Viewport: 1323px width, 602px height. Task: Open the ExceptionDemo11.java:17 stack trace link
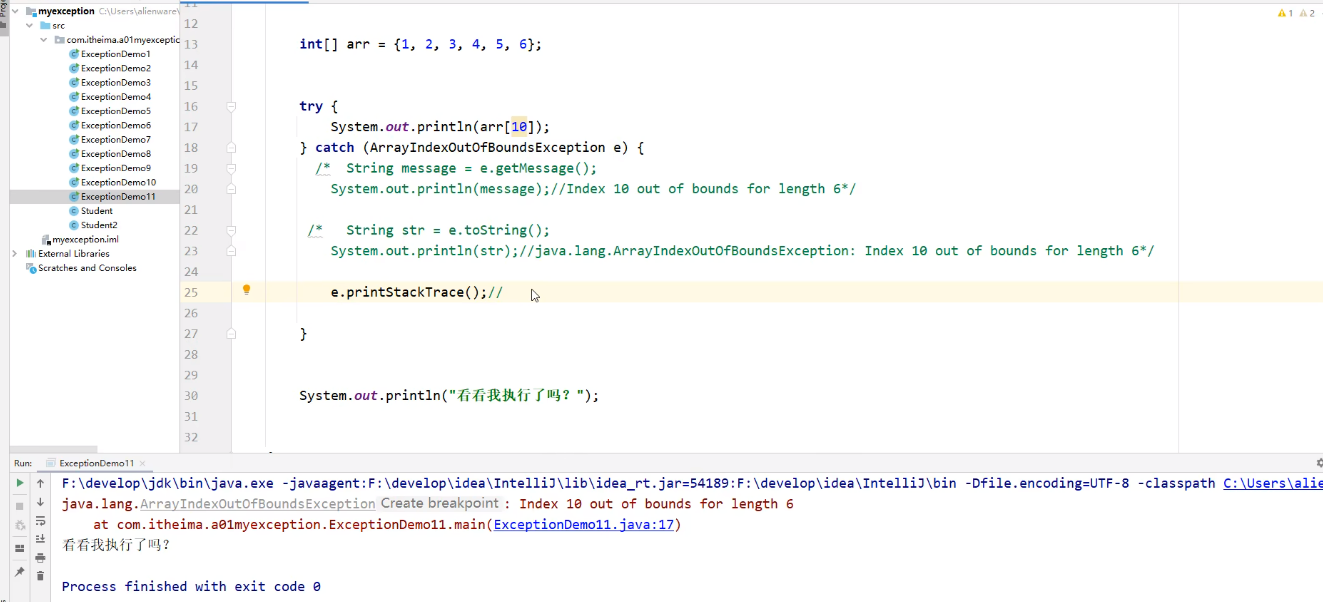pos(585,524)
